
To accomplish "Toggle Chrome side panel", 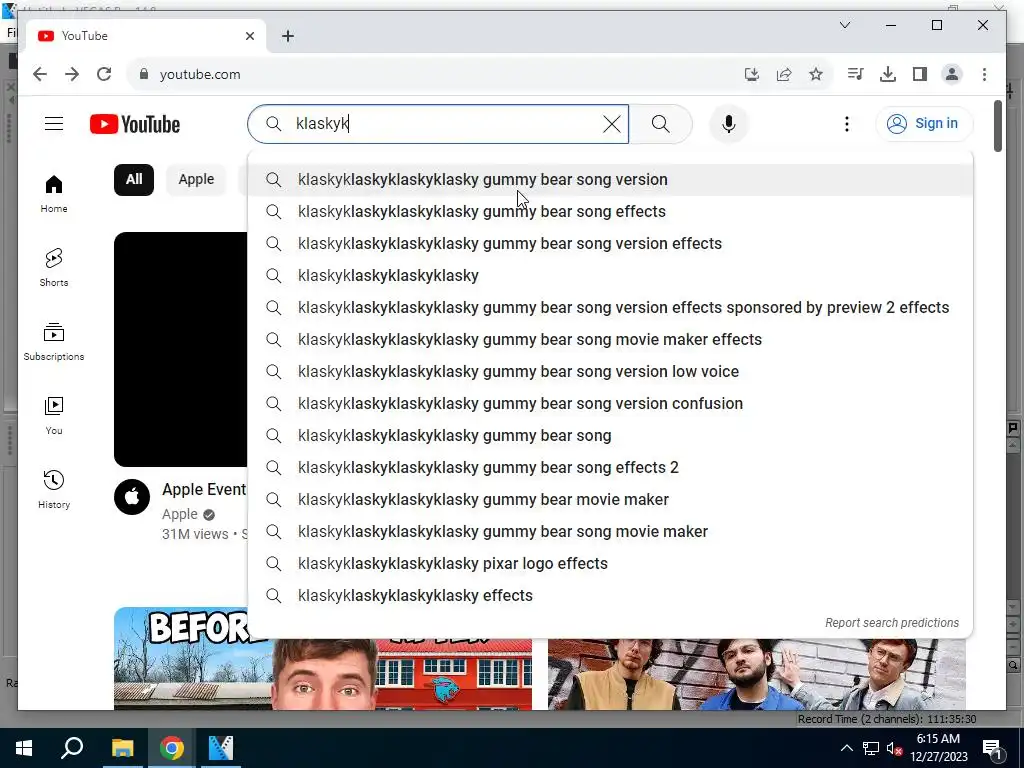I will pyautogui.click(x=920, y=74).
